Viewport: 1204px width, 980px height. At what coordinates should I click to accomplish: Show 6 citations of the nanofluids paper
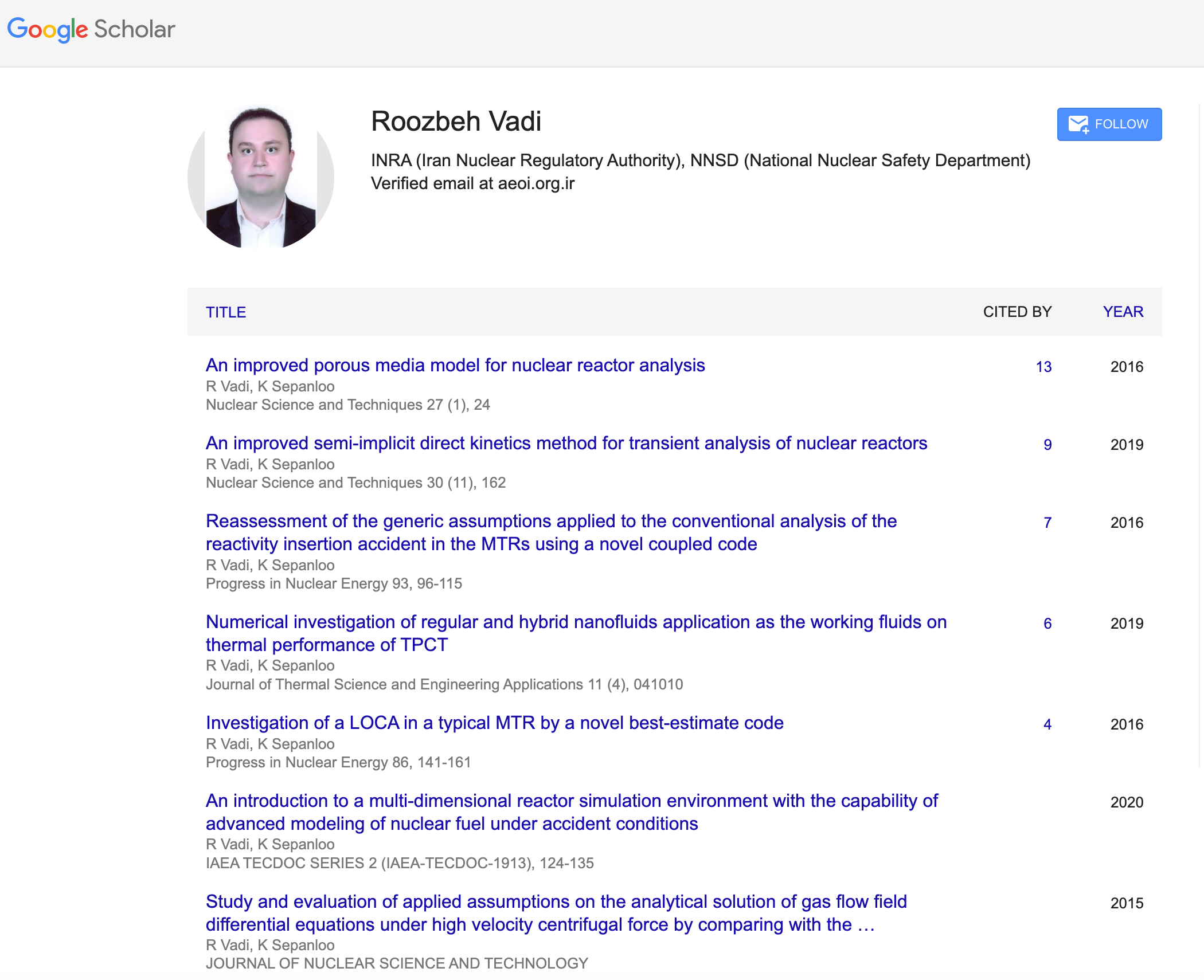1047,624
